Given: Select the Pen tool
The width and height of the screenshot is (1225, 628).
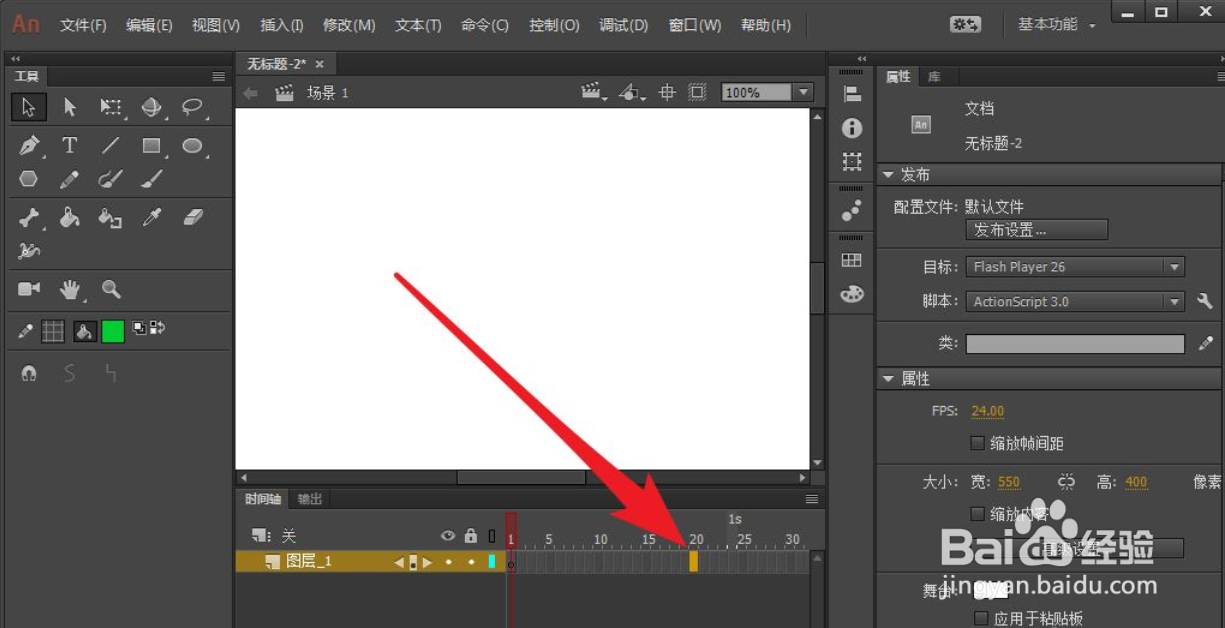Looking at the screenshot, I should point(29,146).
